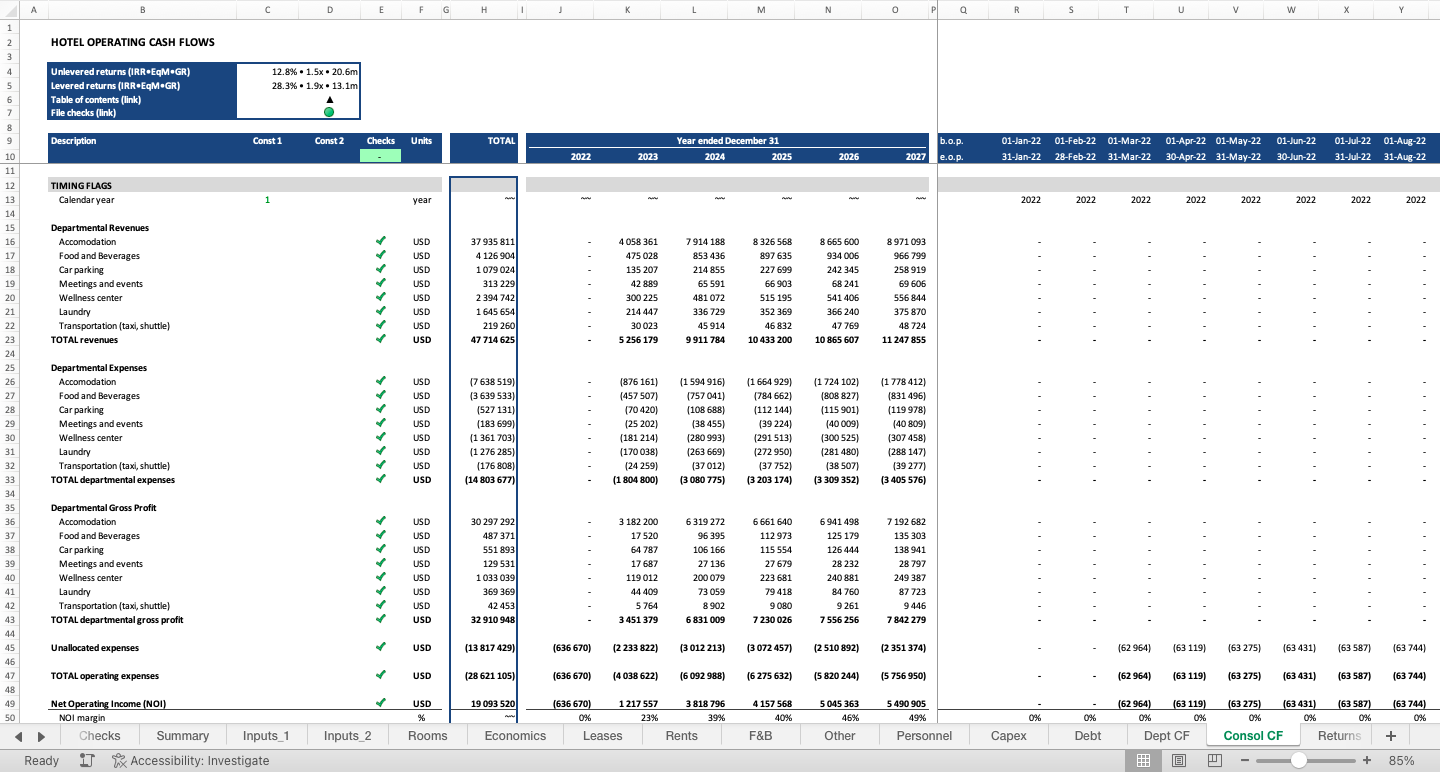Open zoom dialog via 85% label

coord(1401,760)
